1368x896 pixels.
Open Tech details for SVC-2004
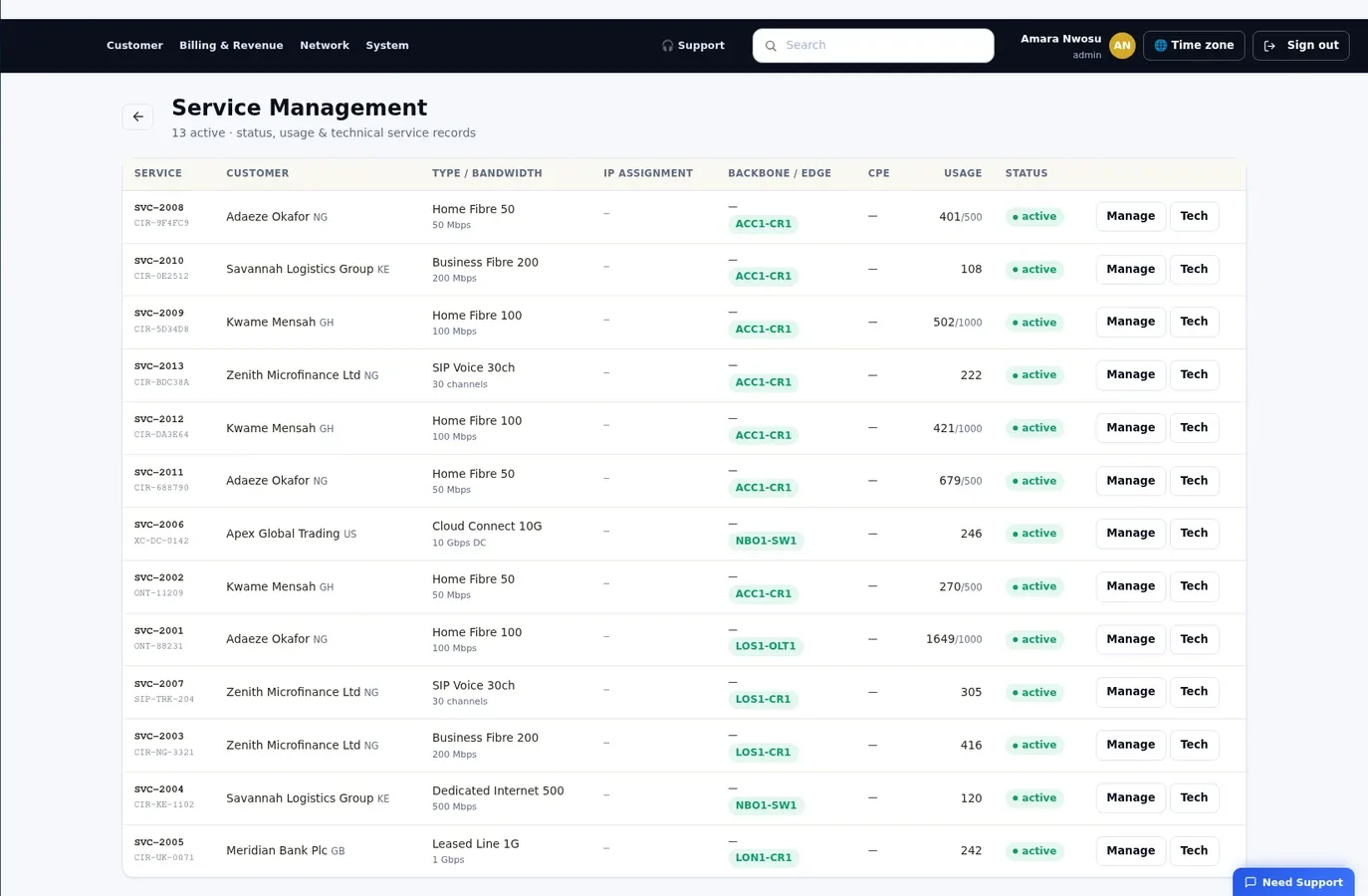pyautogui.click(x=1194, y=797)
